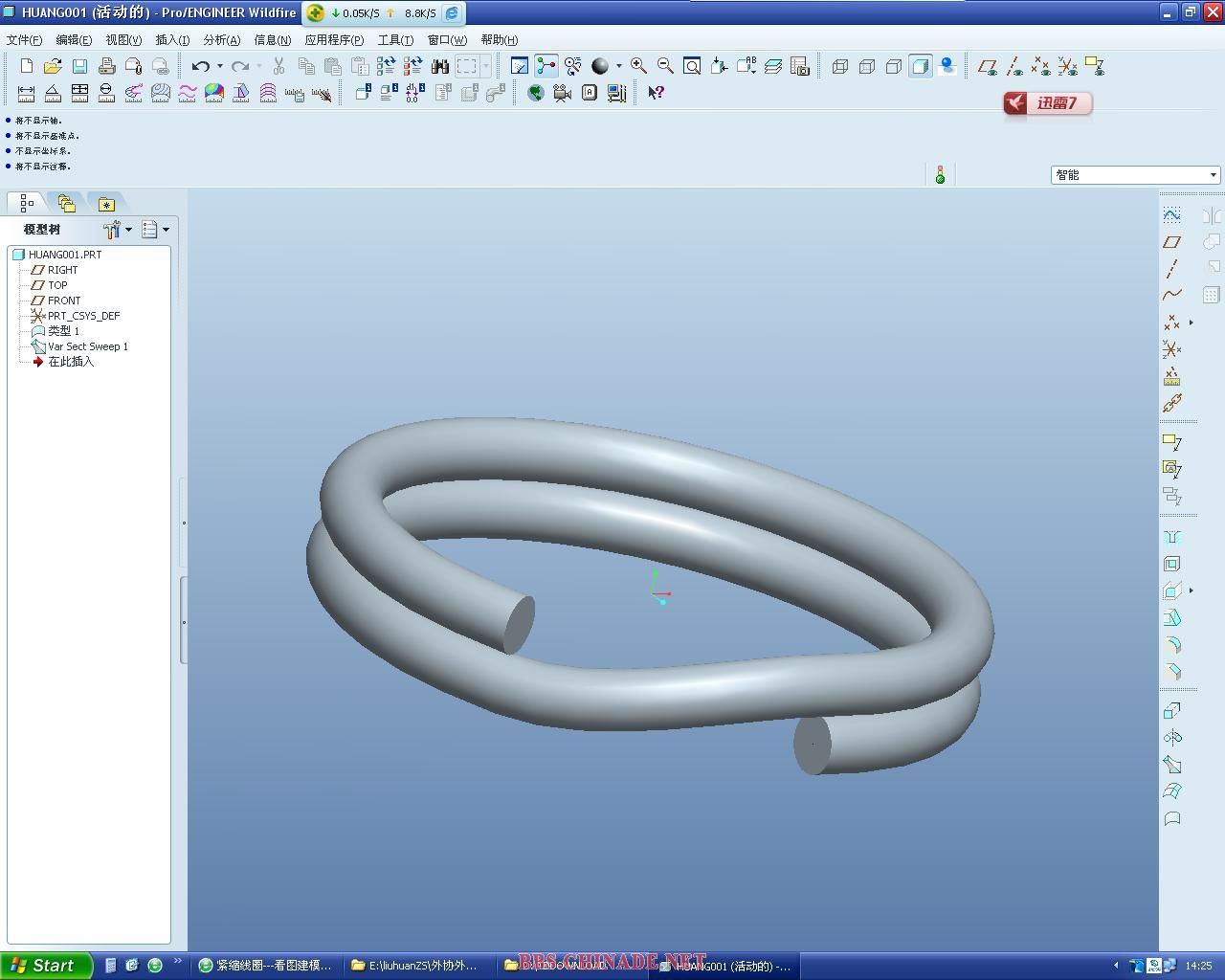The height and width of the screenshot is (980, 1225).
Task: Click the Extrude tool in right toolbar
Action: coord(1171,711)
